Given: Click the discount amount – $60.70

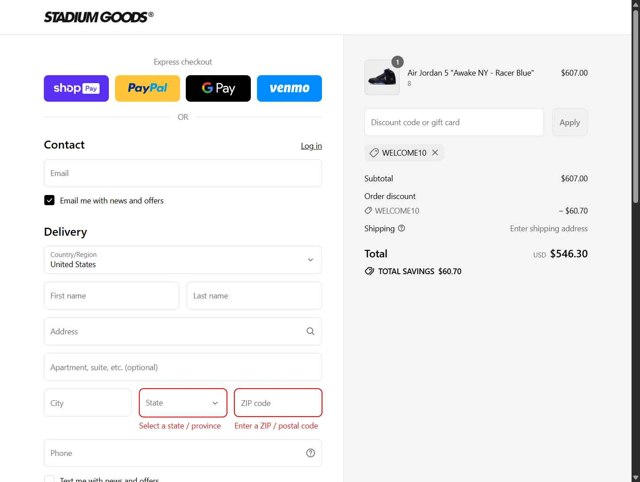Looking at the screenshot, I should [x=573, y=211].
